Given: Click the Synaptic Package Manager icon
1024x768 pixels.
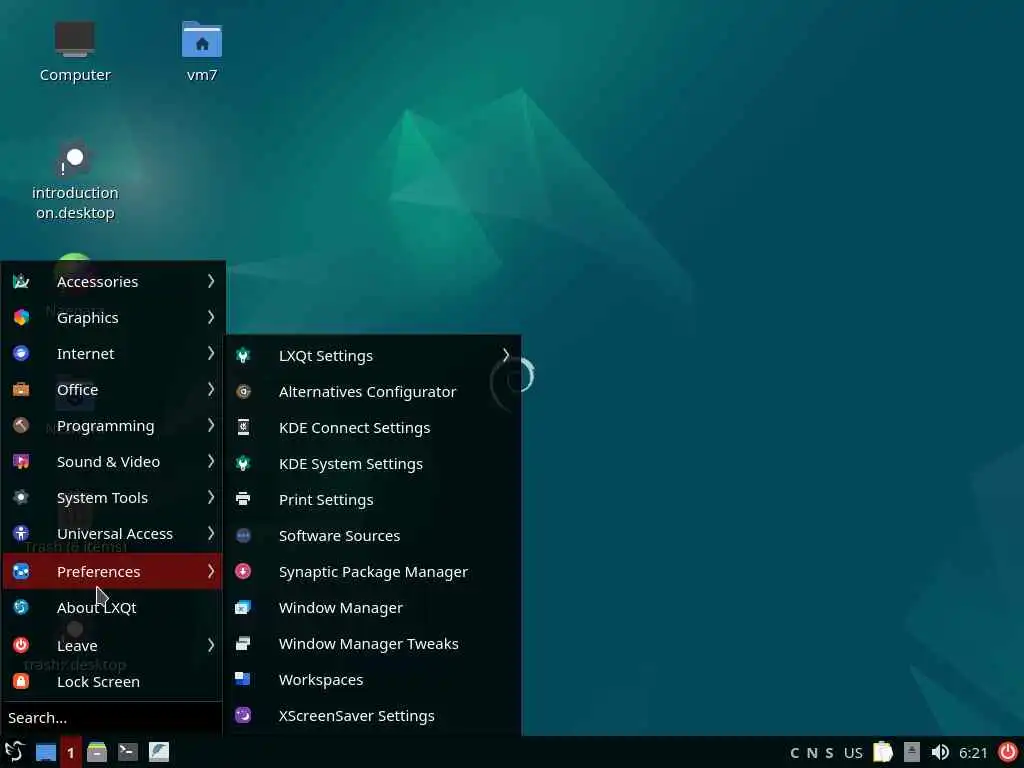Looking at the screenshot, I should [243, 571].
